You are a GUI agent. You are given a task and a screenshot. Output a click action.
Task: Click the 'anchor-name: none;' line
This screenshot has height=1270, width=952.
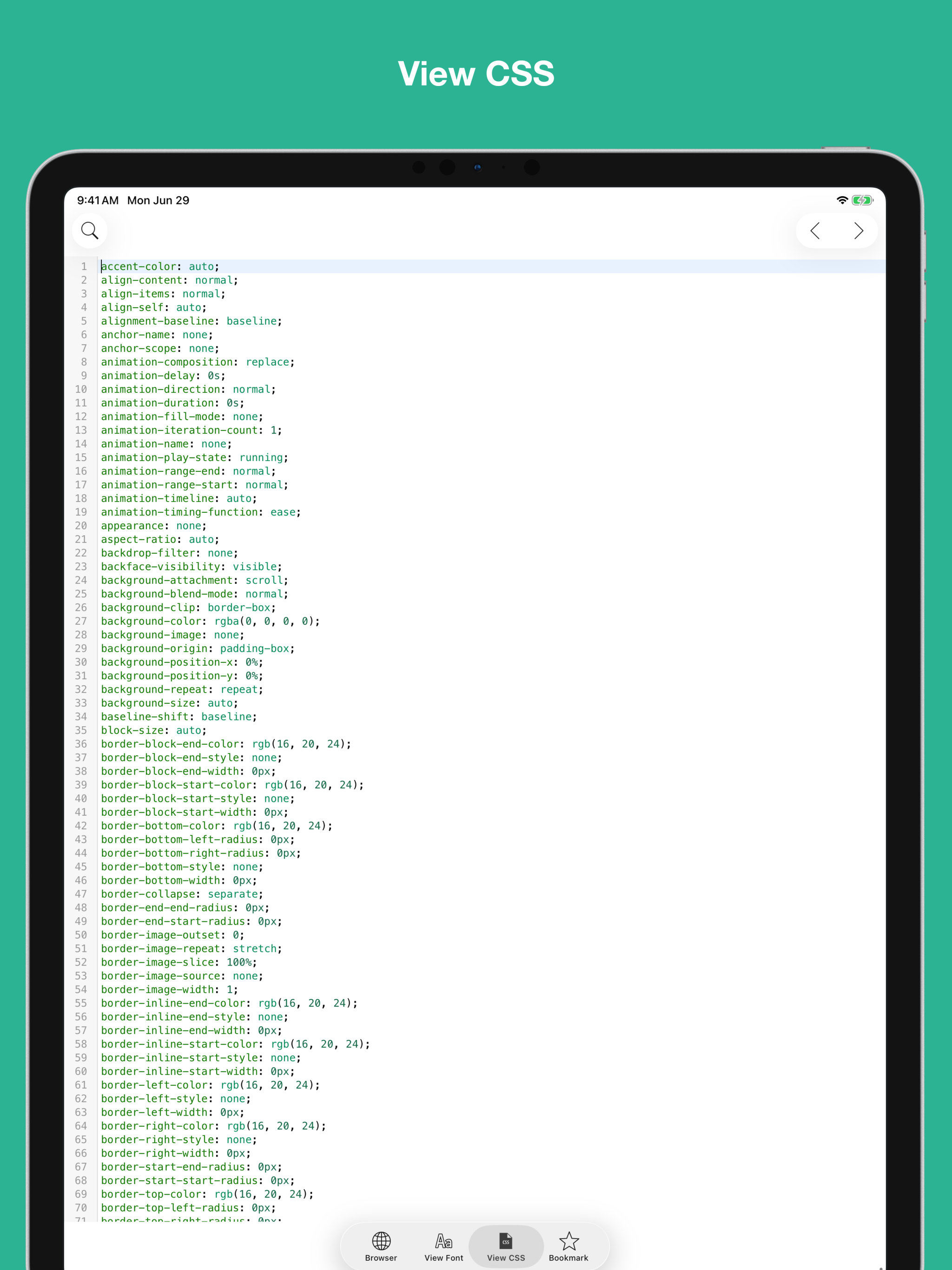(157, 335)
